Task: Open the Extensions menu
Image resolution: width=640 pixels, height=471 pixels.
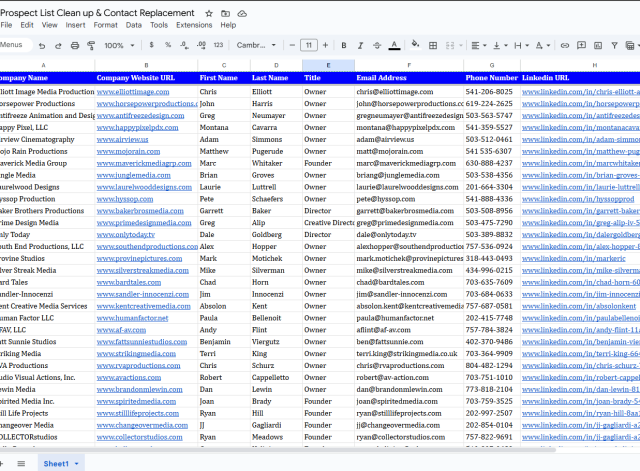Action: click(194, 25)
